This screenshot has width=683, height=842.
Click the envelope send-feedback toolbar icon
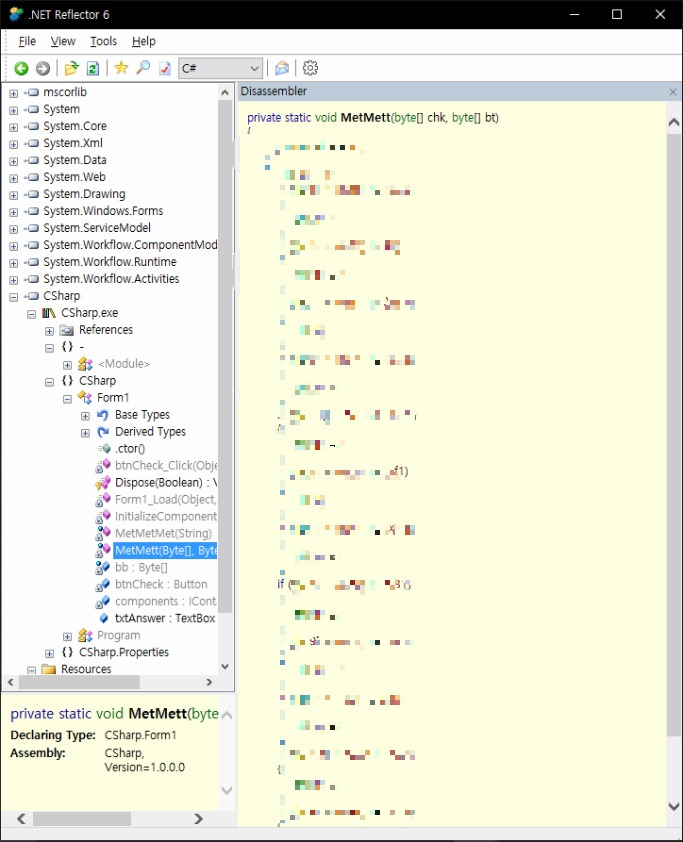pyautogui.click(x=282, y=68)
